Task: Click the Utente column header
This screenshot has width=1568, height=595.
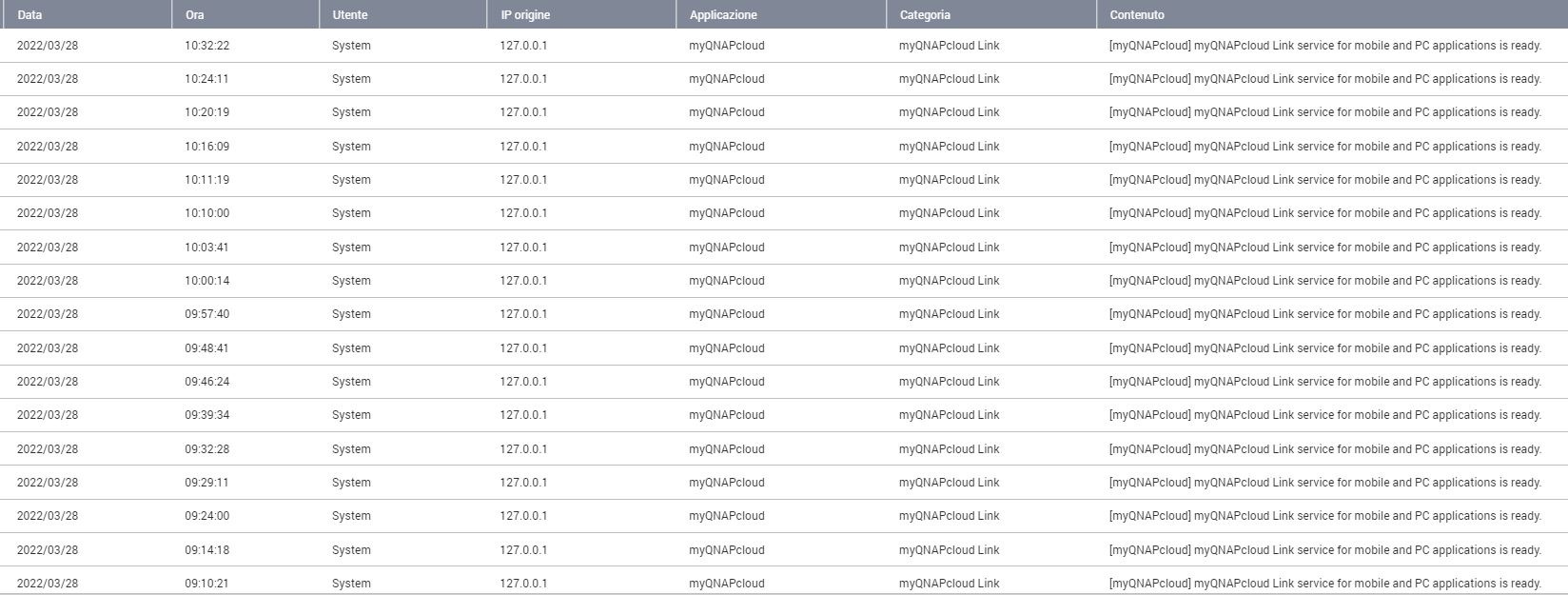Action: point(349,15)
